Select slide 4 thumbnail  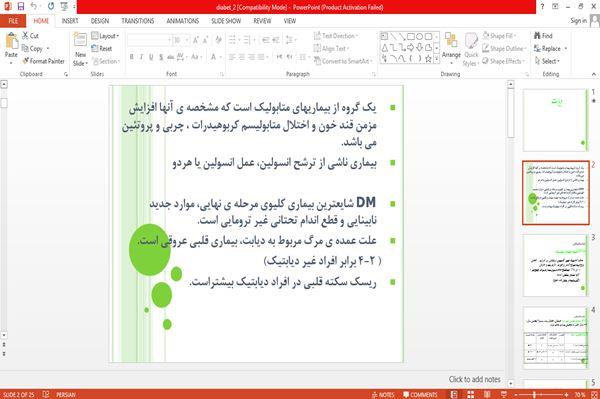pyautogui.click(x=556, y=337)
